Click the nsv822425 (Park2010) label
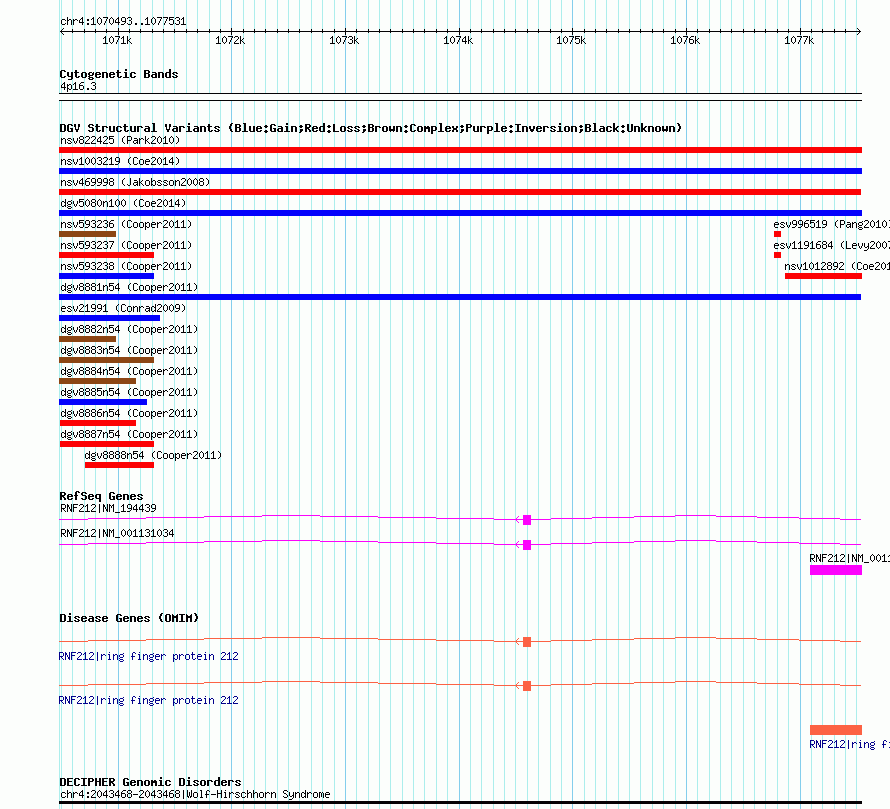 coord(120,140)
